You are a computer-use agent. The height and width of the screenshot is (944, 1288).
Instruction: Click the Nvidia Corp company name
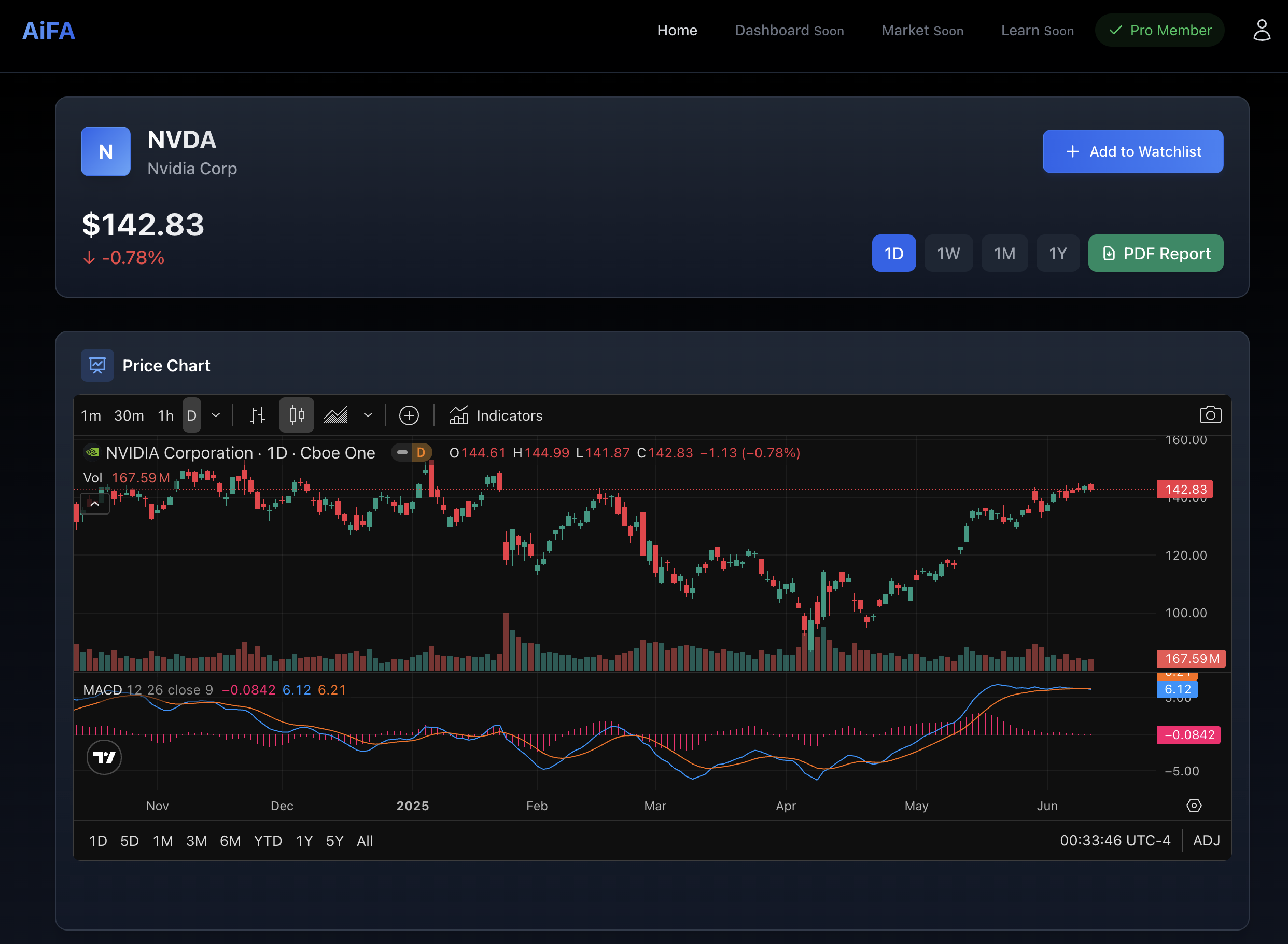coord(192,169)
